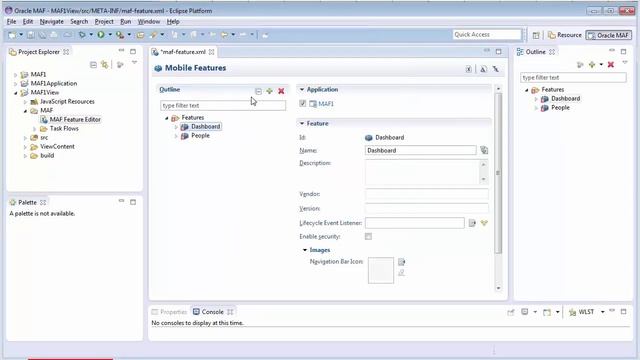Open the File menu

click(11, 22)
